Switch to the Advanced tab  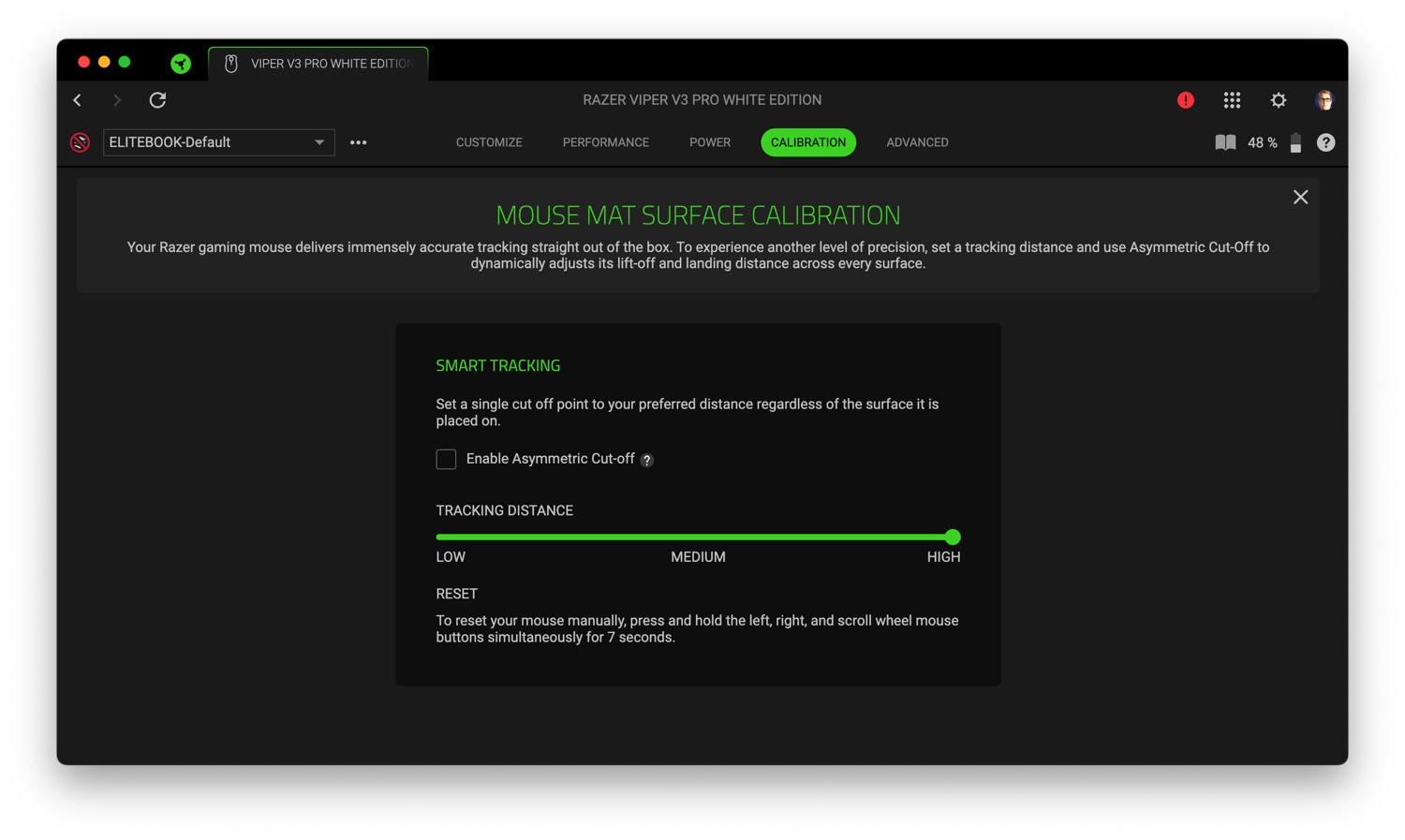(917, 142)
